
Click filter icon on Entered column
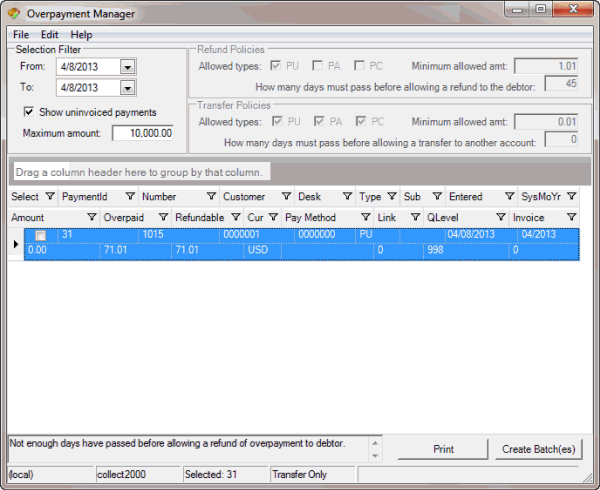tap(509, 197)
